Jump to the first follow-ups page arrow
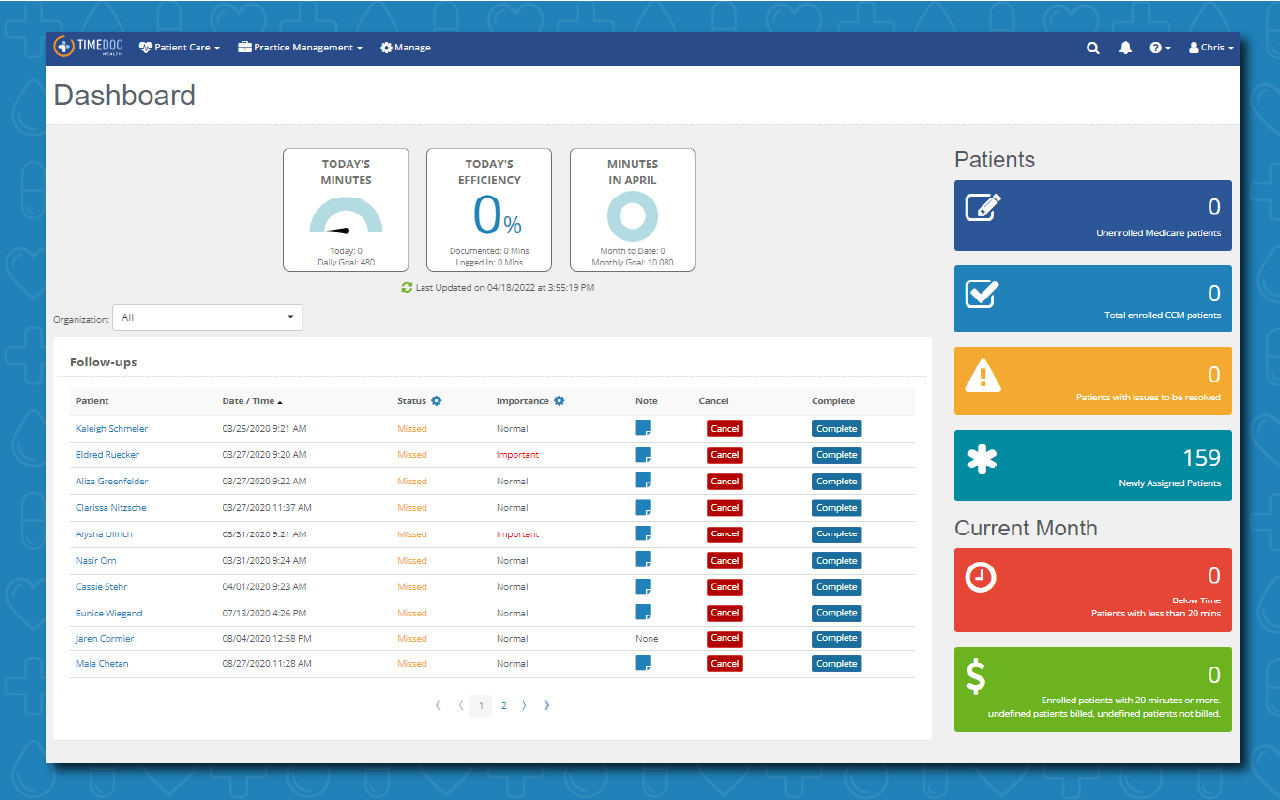This screenshot has height=800, width=1280. [438, 705]
